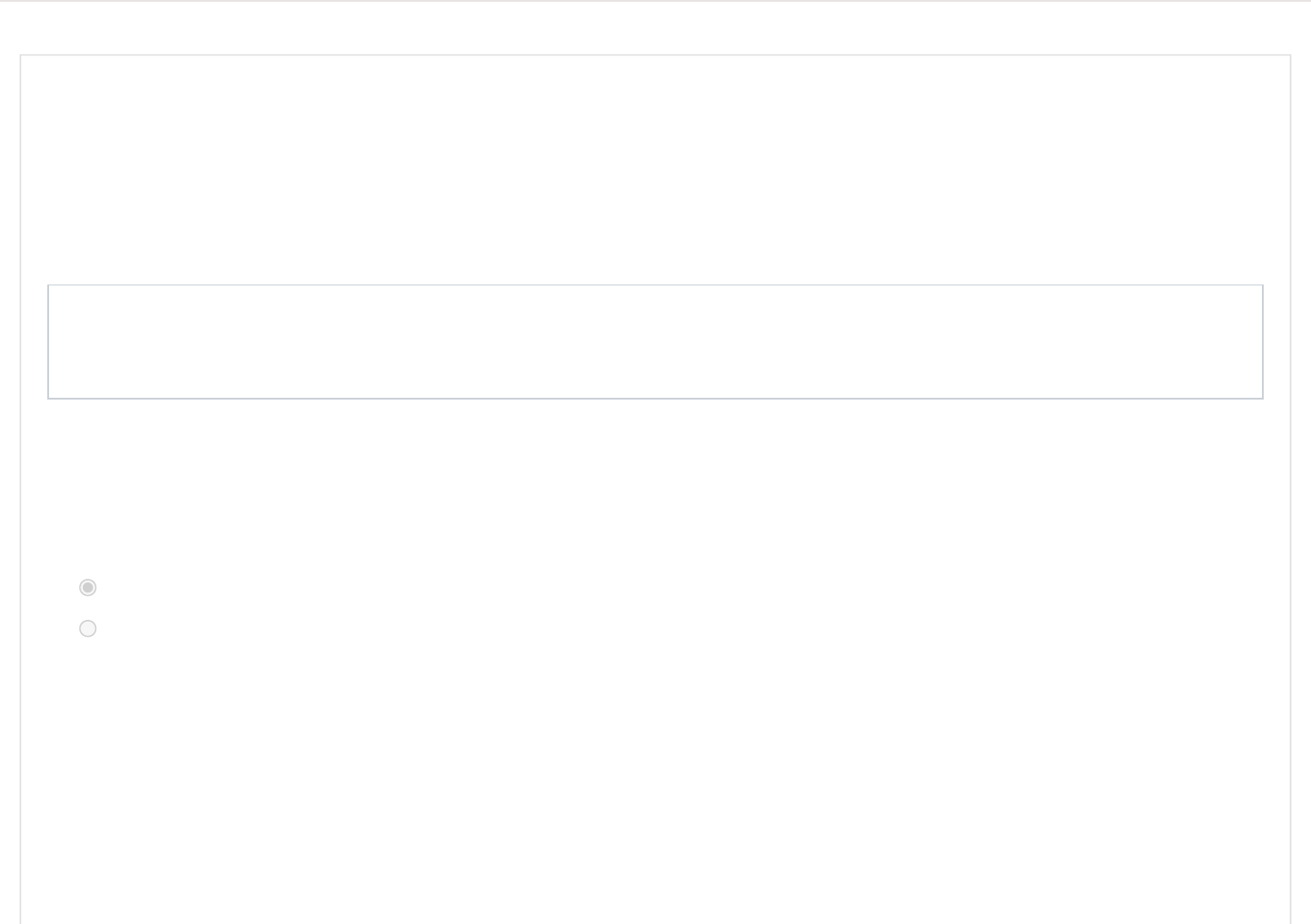Toggle to the bottom radio option

[x=87, y=629]
